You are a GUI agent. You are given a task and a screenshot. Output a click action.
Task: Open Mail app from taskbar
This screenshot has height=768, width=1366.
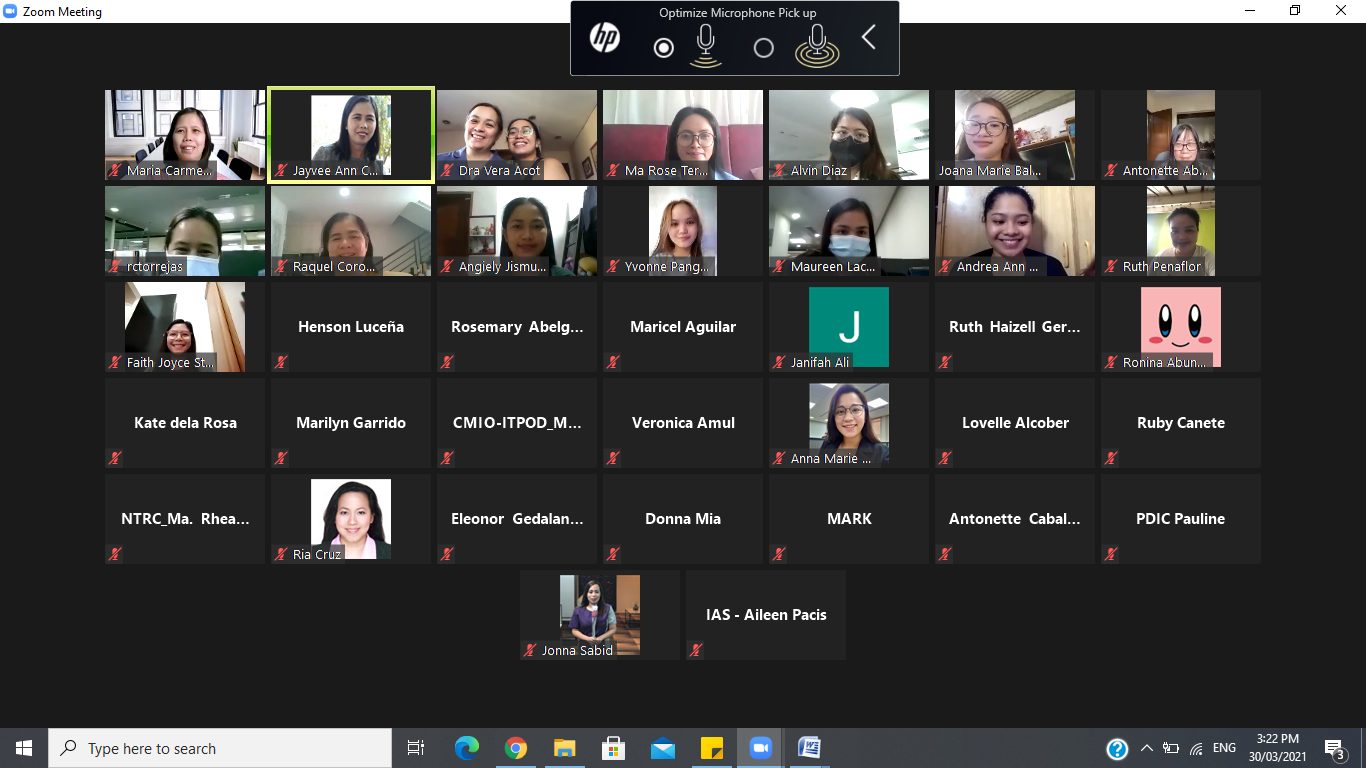662,748
